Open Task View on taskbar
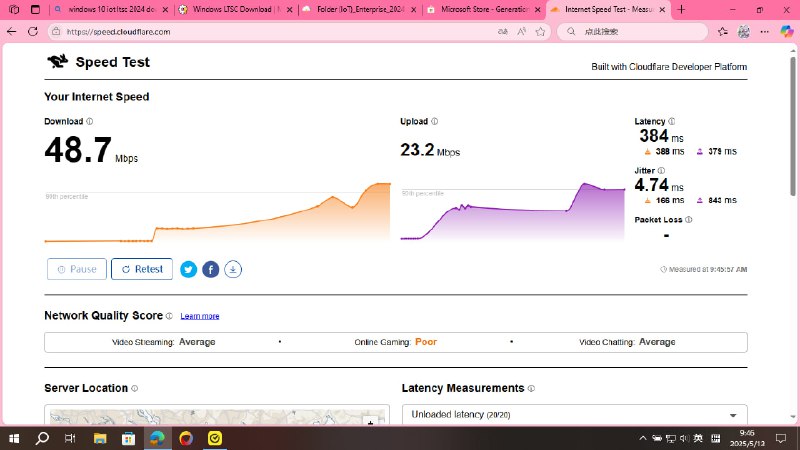Image resolution: width=800 pixels, height=450 pixels. point(70,438)
